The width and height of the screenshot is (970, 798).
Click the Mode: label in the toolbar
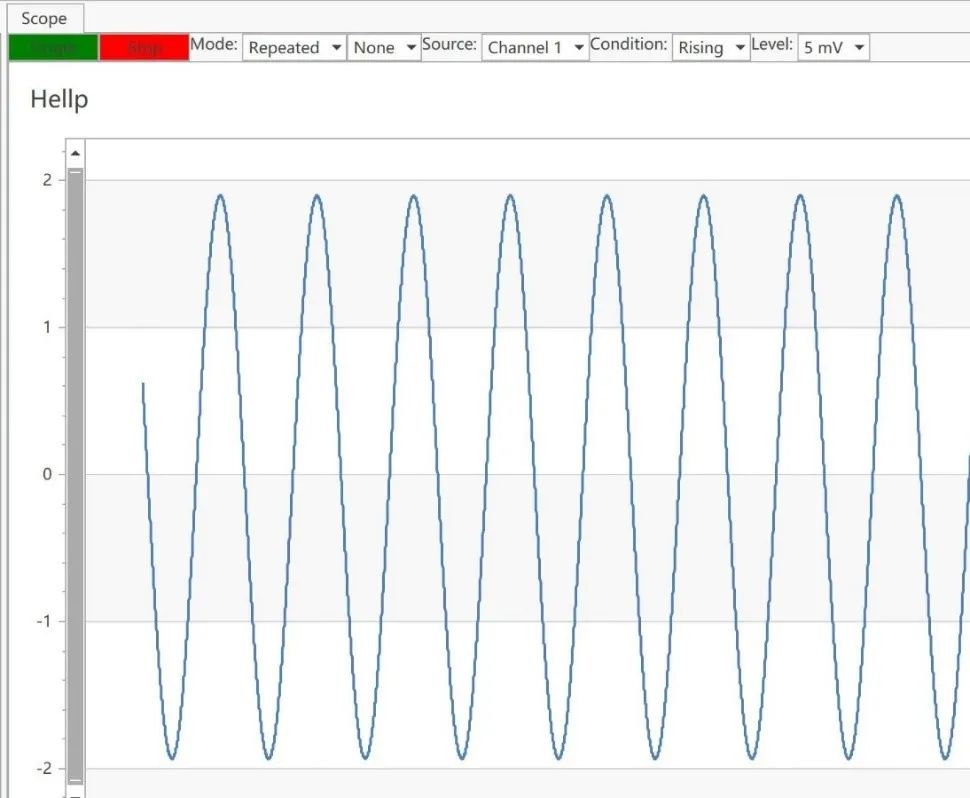point(214,45)
